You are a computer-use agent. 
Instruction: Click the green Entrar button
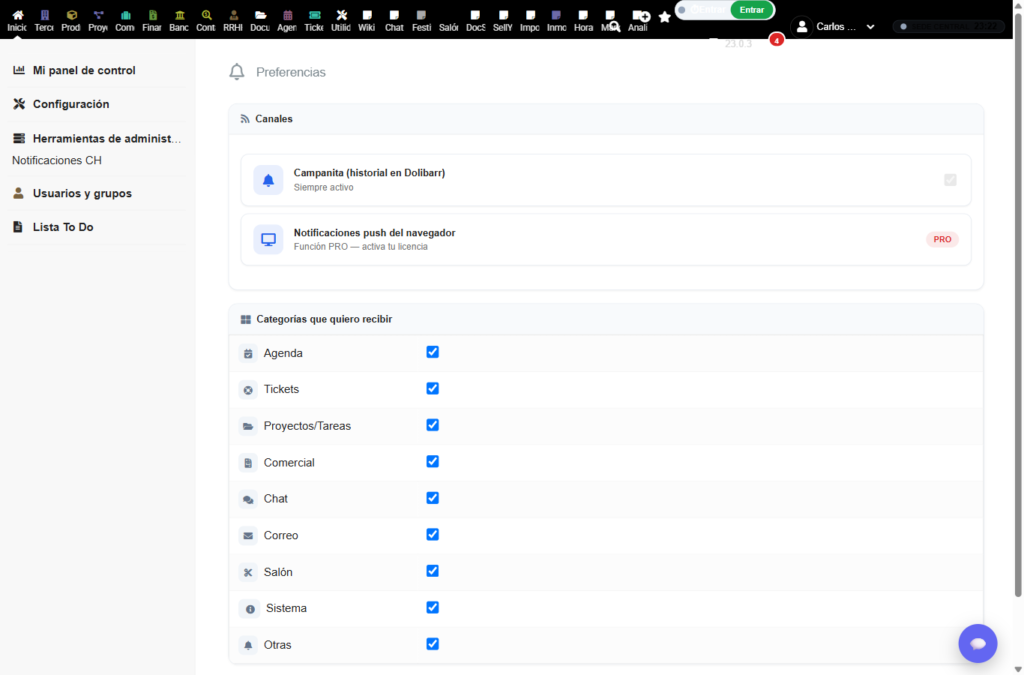(x=752, y=10)
